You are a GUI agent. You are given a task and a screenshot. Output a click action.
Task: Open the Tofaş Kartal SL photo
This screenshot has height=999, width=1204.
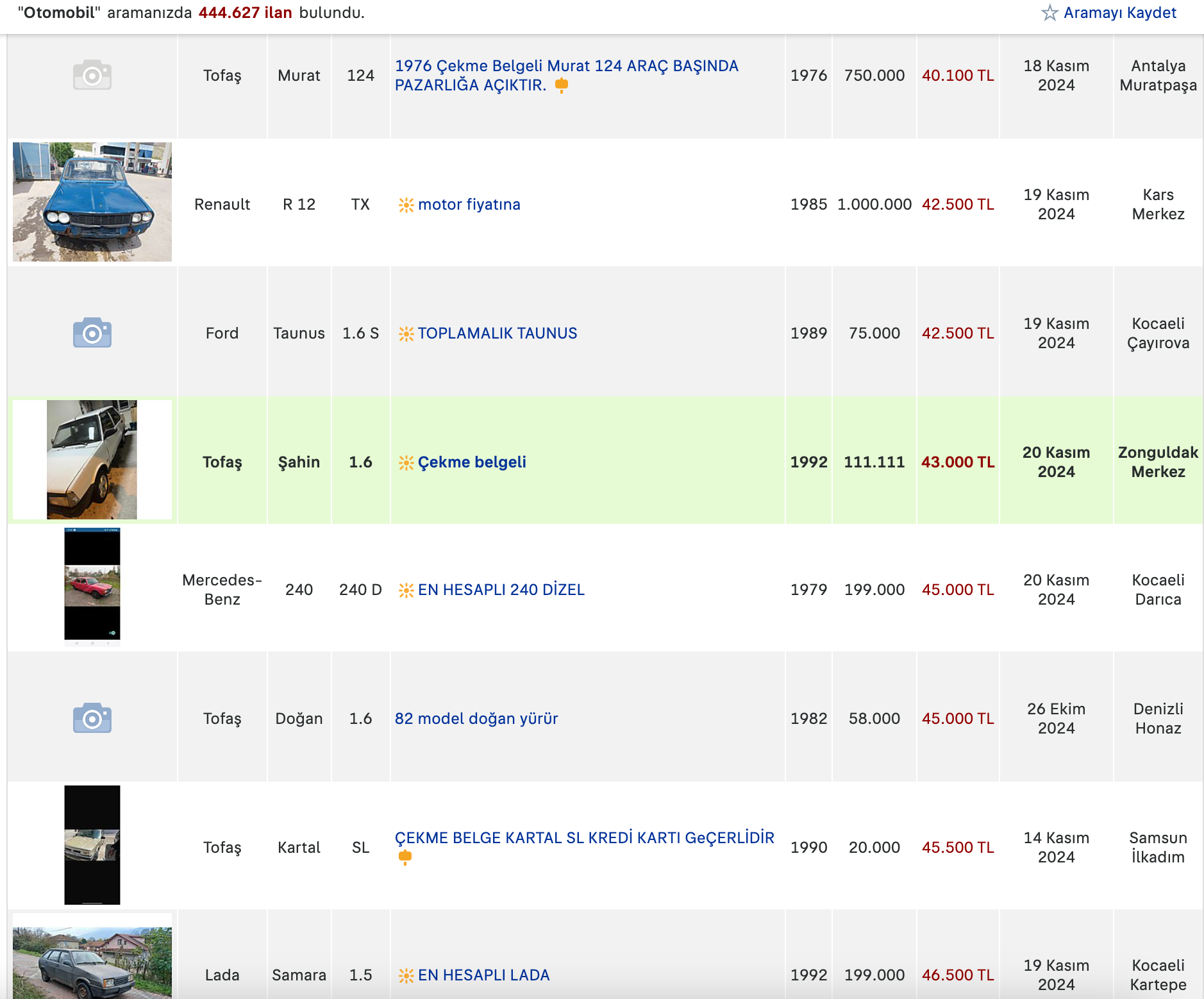(x=92, y=845)
